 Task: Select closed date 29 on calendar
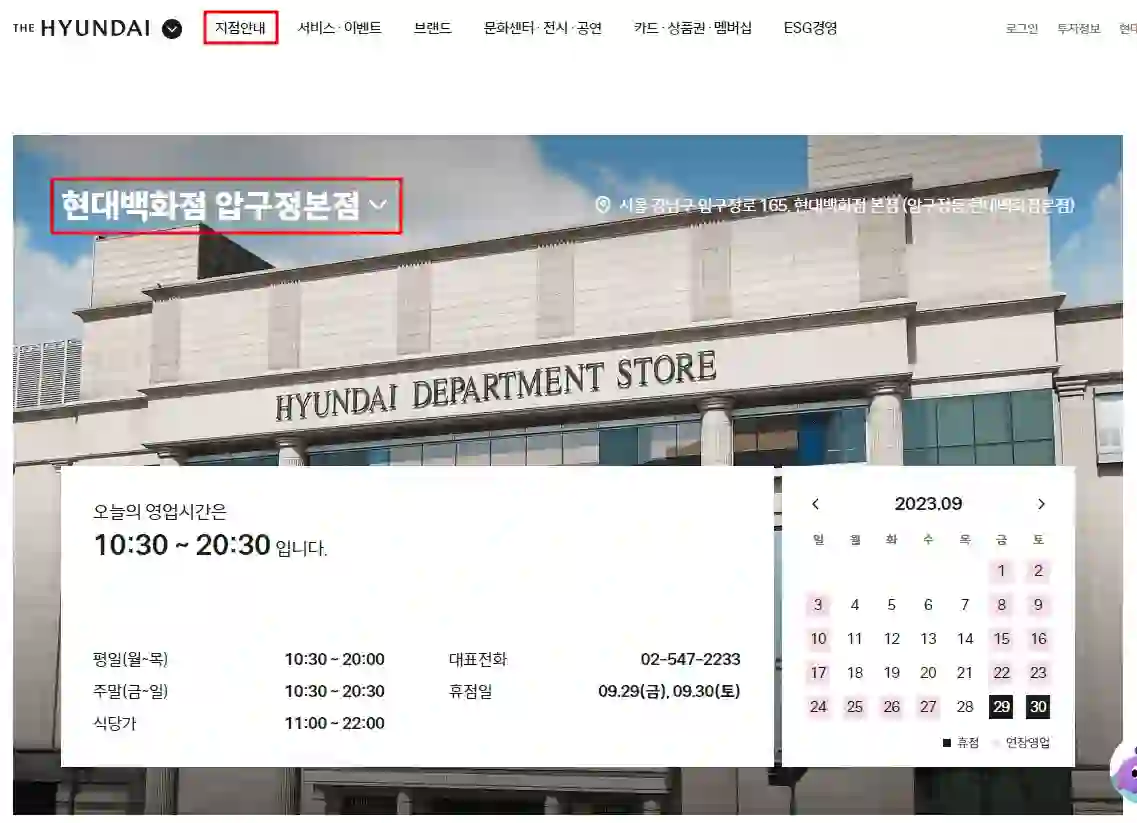(x=1001, y=707)
